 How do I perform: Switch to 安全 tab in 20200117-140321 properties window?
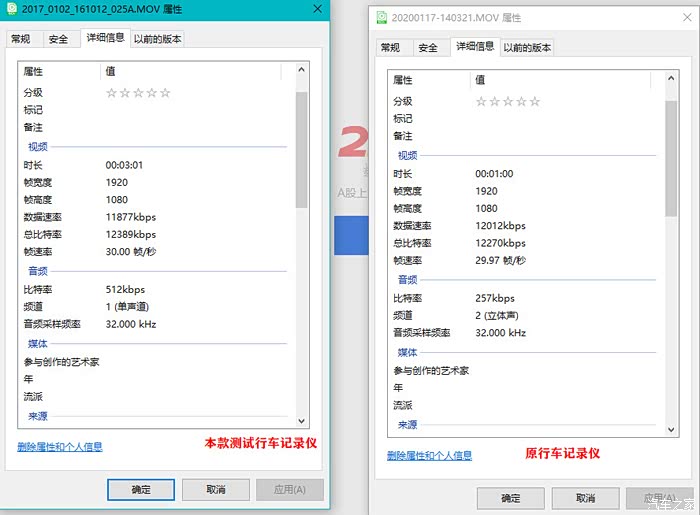[428, 48]
